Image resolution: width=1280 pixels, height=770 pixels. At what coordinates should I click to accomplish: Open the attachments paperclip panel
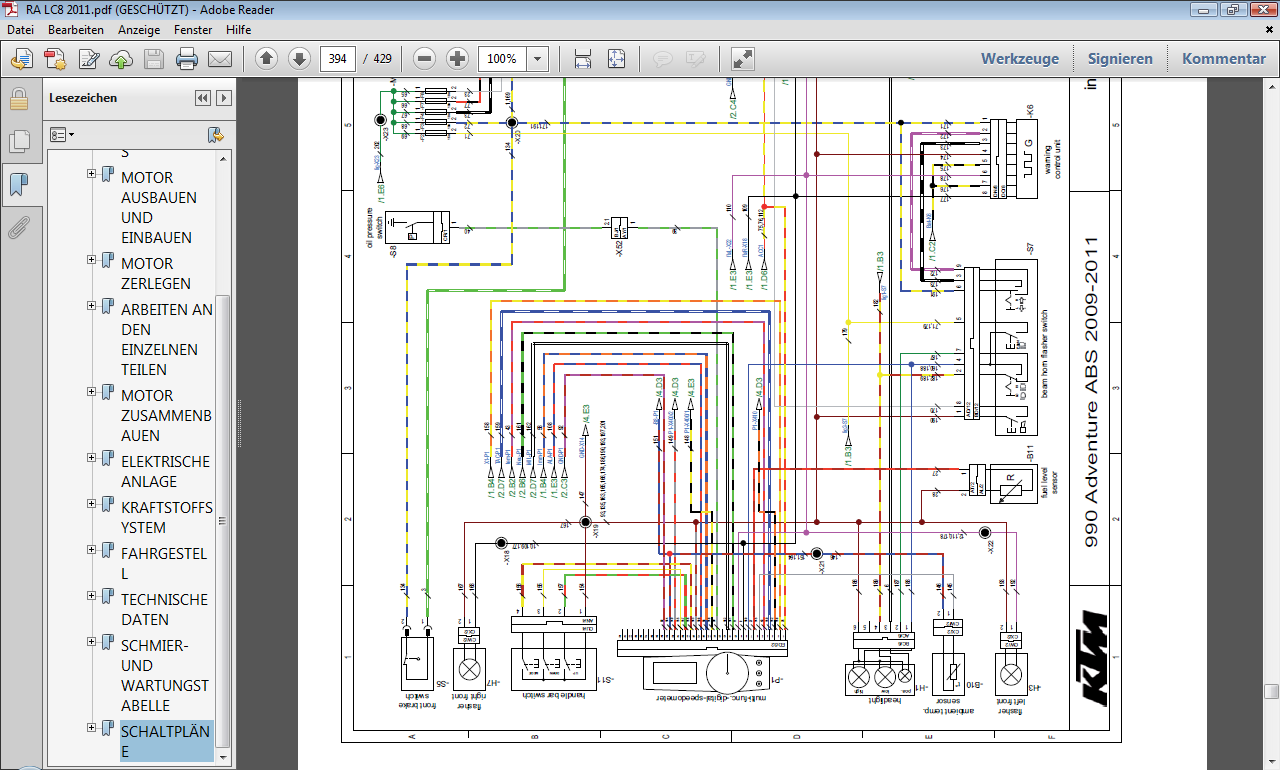click(18, 228)
